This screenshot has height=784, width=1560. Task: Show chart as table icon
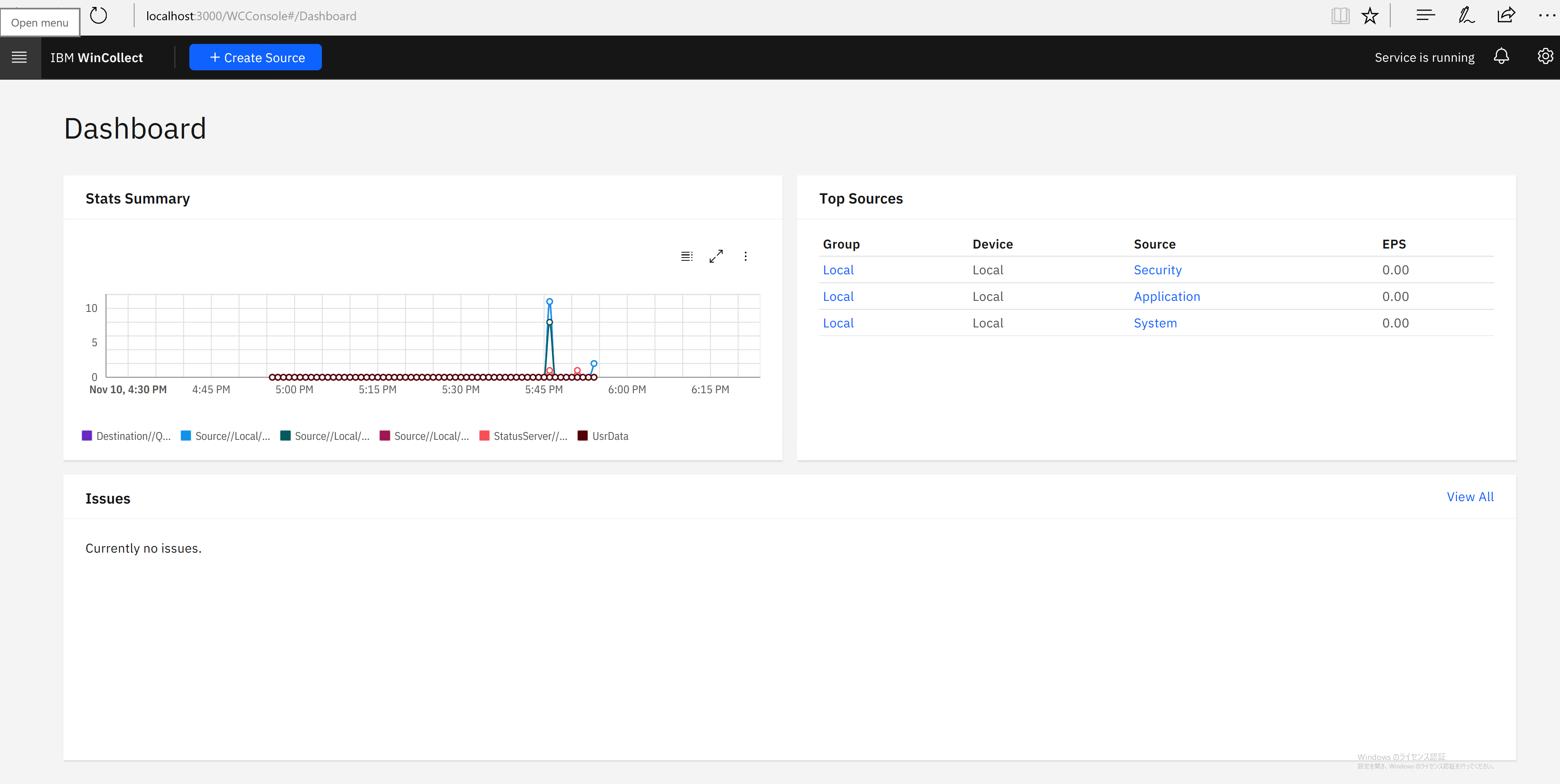click(686, 256)
